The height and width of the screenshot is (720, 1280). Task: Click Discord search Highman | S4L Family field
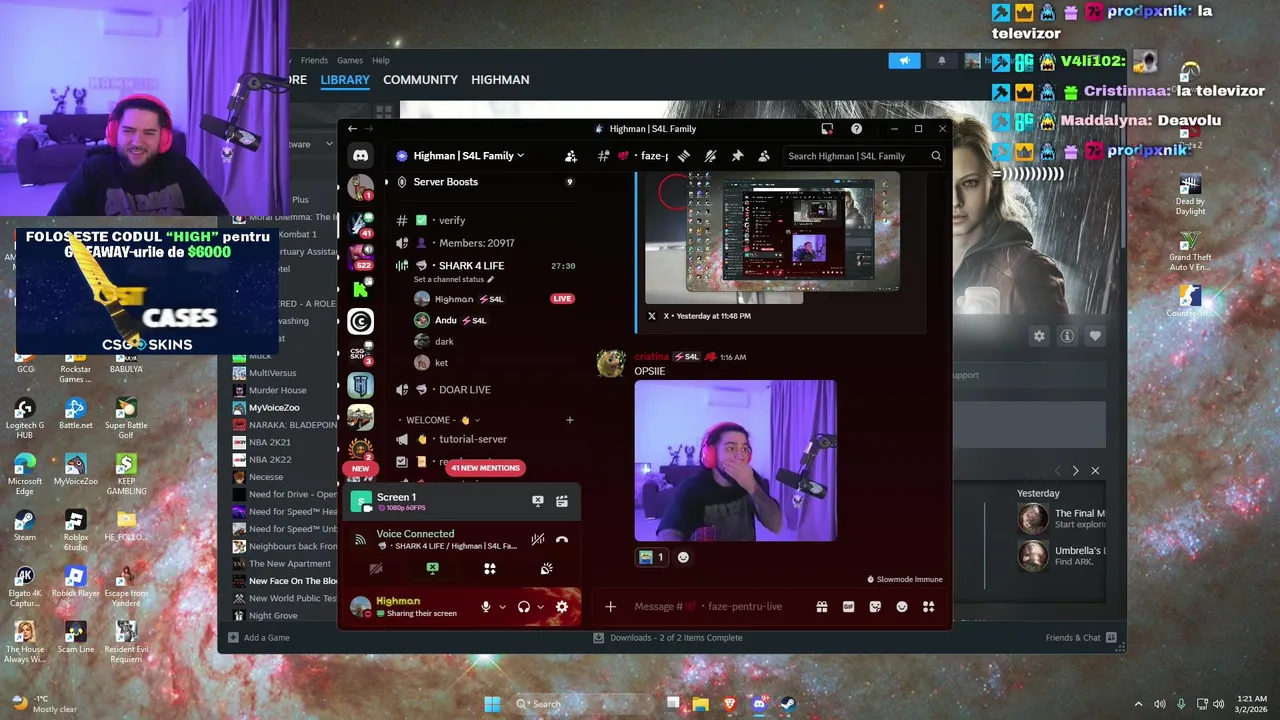pos(864,156)
